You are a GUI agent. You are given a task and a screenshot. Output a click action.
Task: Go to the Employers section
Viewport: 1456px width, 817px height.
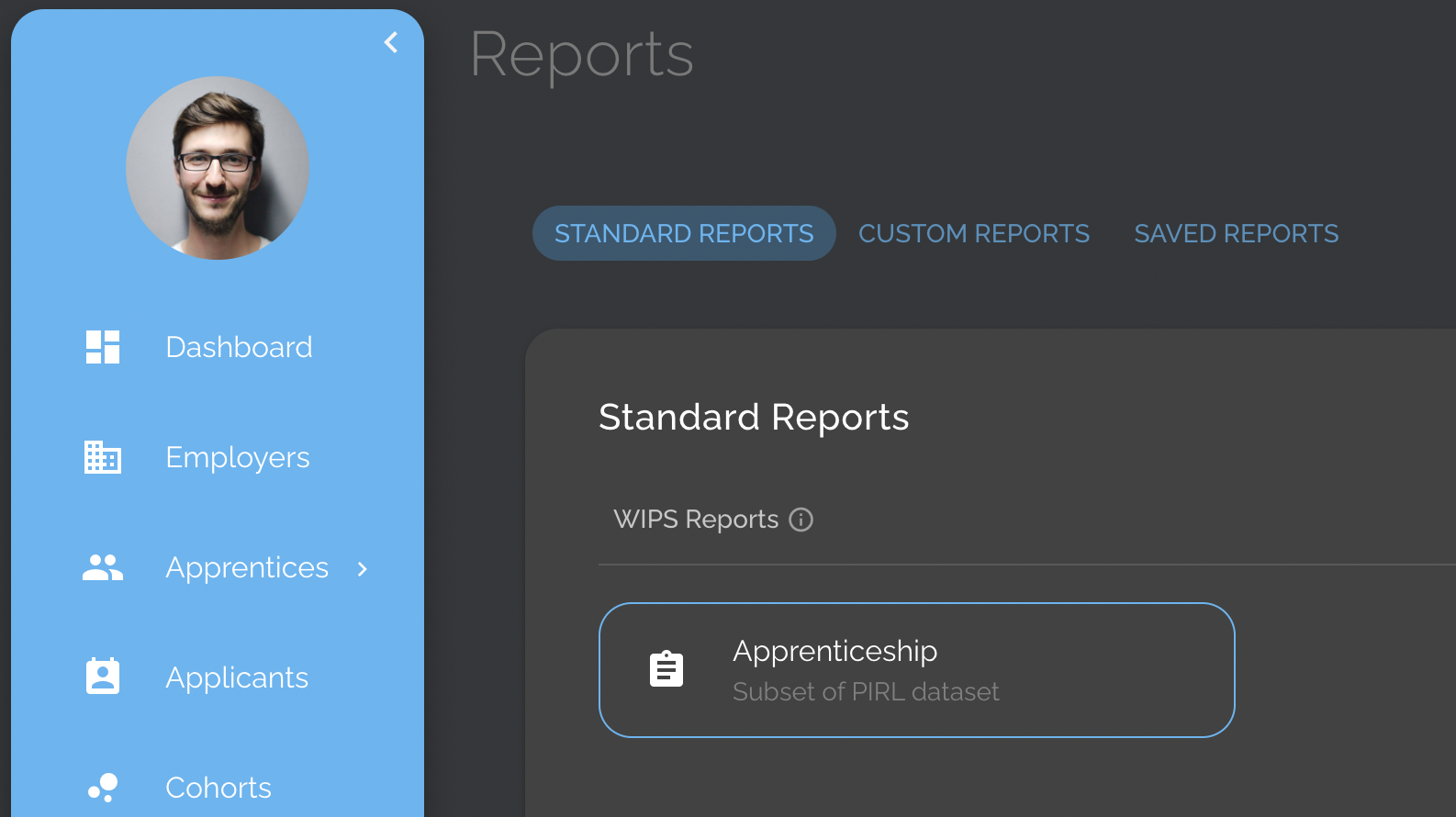pos(237,457)
